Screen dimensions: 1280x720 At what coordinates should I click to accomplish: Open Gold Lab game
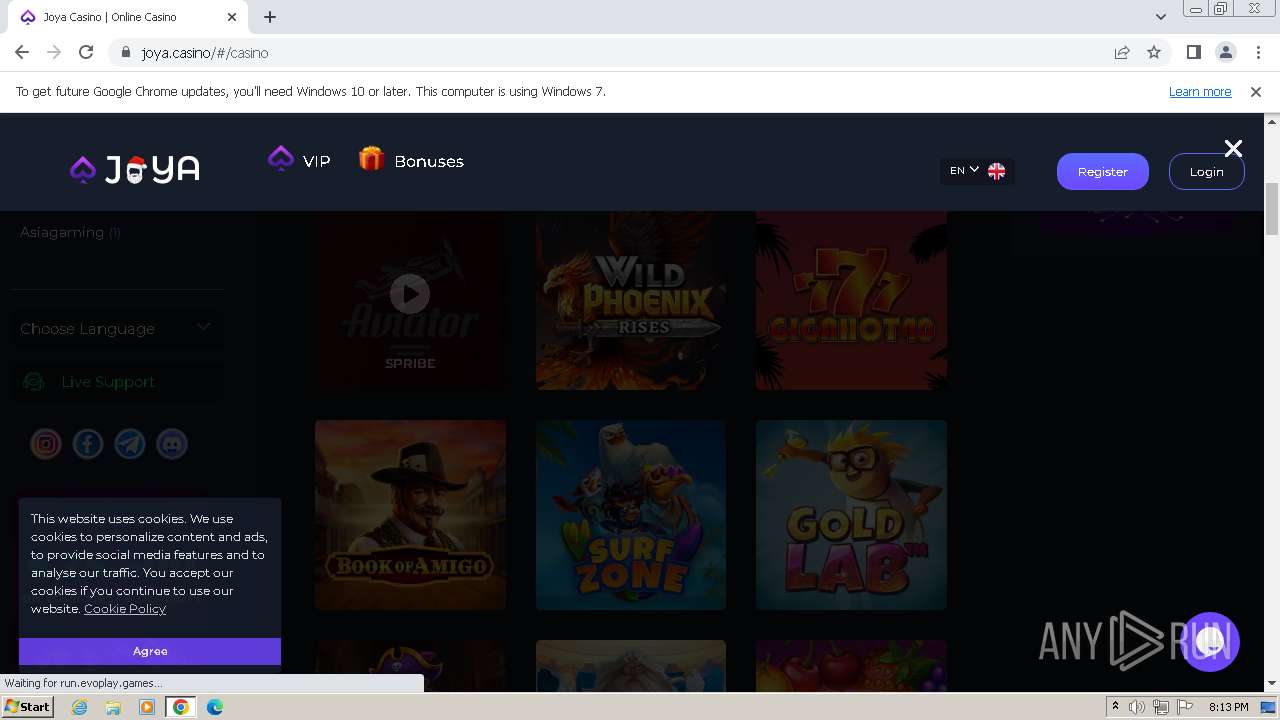coord(851,515)
